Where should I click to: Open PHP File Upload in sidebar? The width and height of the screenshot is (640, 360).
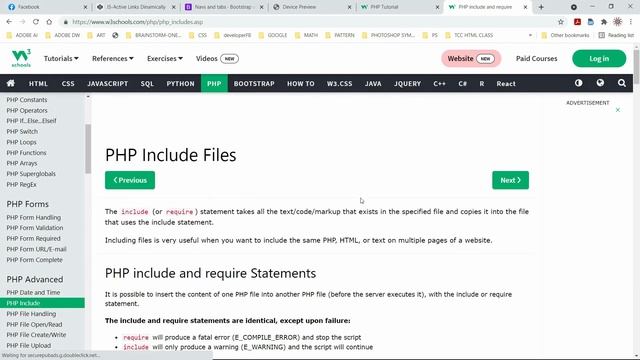pyautogui.click(x=29, y=345)
